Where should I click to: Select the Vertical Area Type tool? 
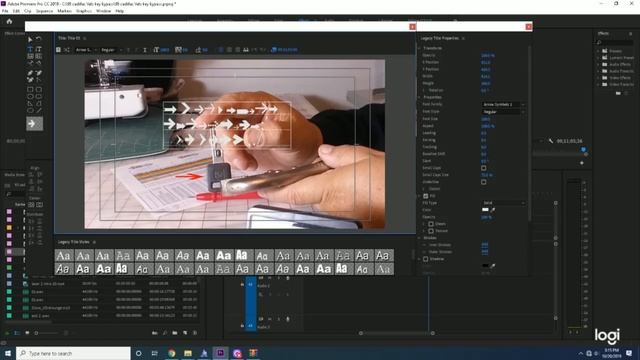coord(39,56)
